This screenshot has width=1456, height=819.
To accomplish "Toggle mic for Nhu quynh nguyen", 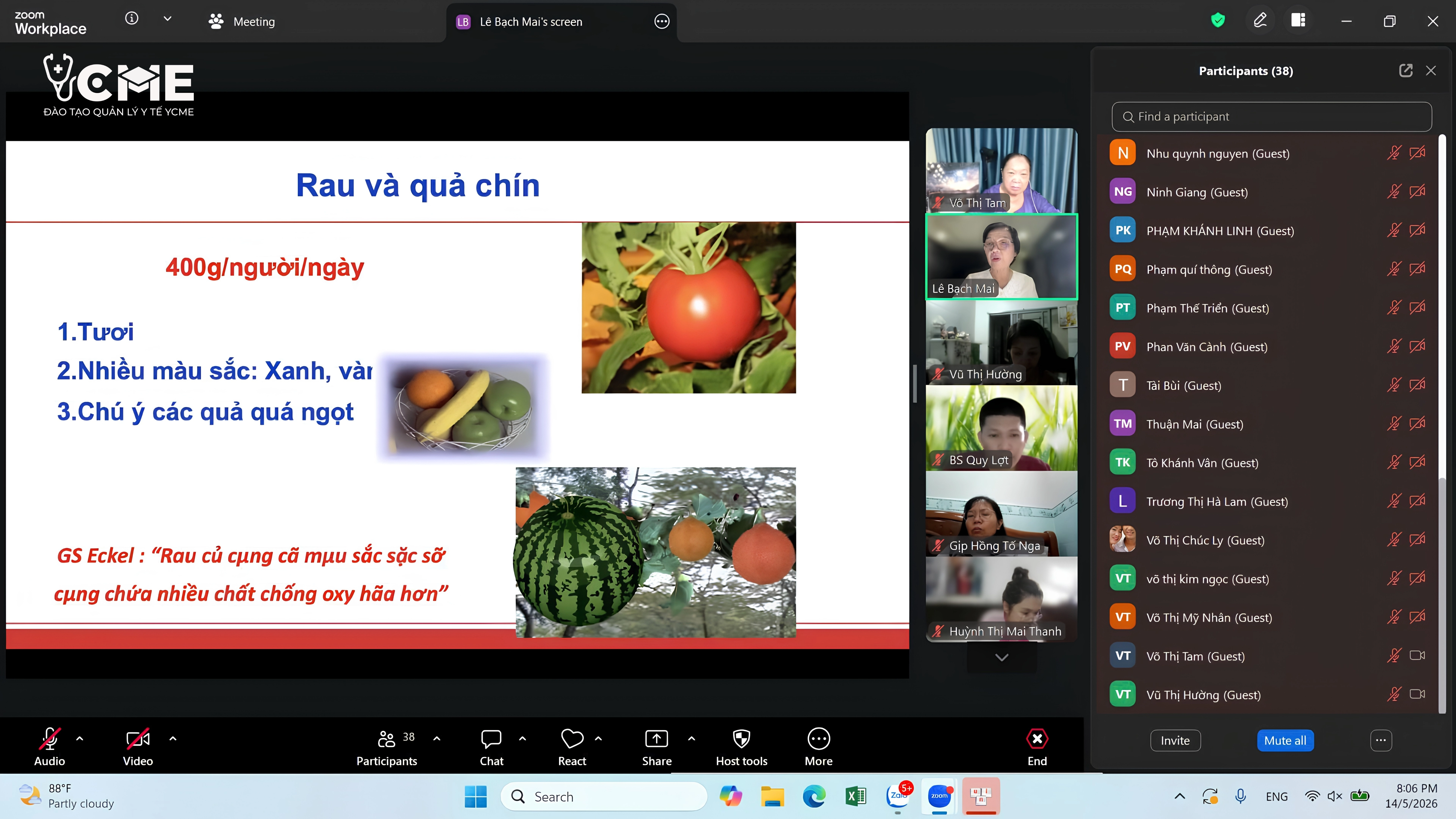I will [x=1394, y=153].
